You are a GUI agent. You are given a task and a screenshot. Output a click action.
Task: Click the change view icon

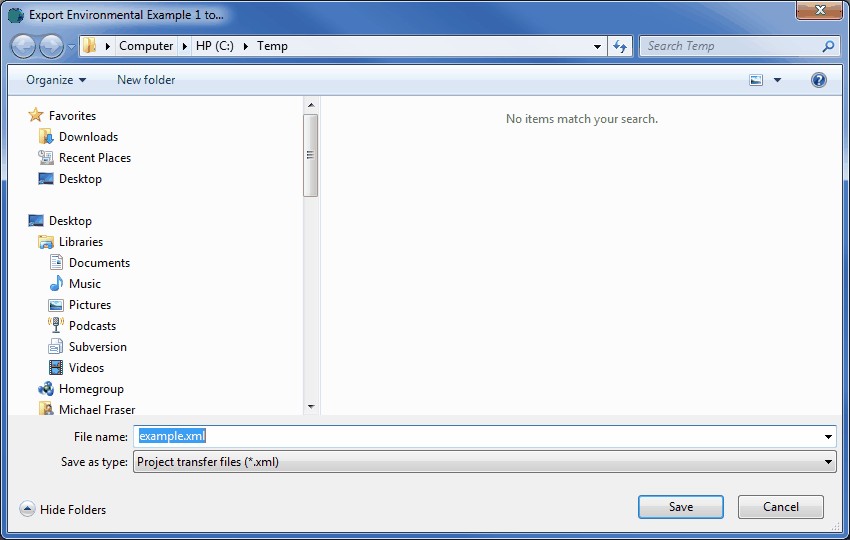[x=756, y=80]
